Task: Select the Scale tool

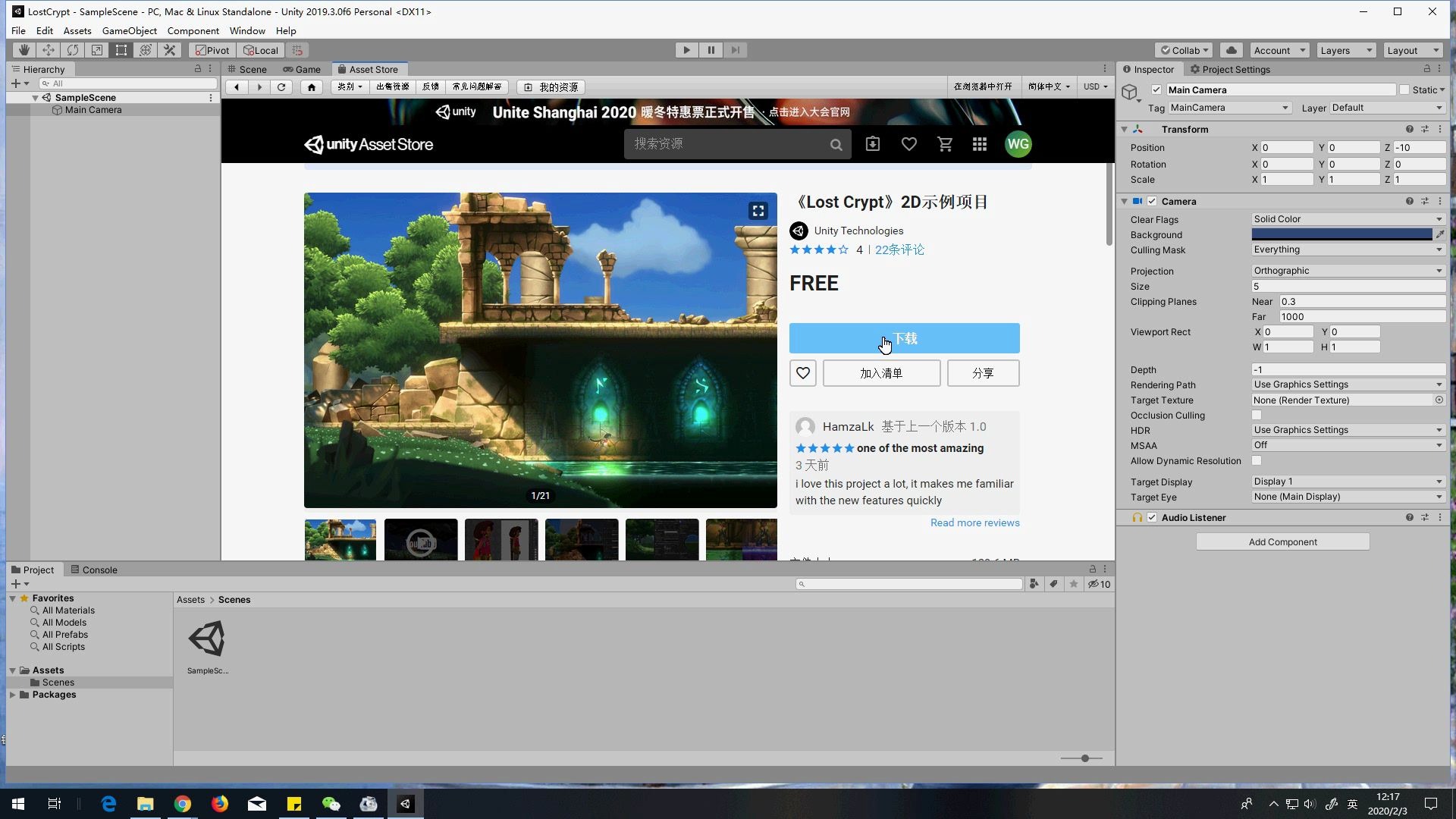Action: [97, 50]
